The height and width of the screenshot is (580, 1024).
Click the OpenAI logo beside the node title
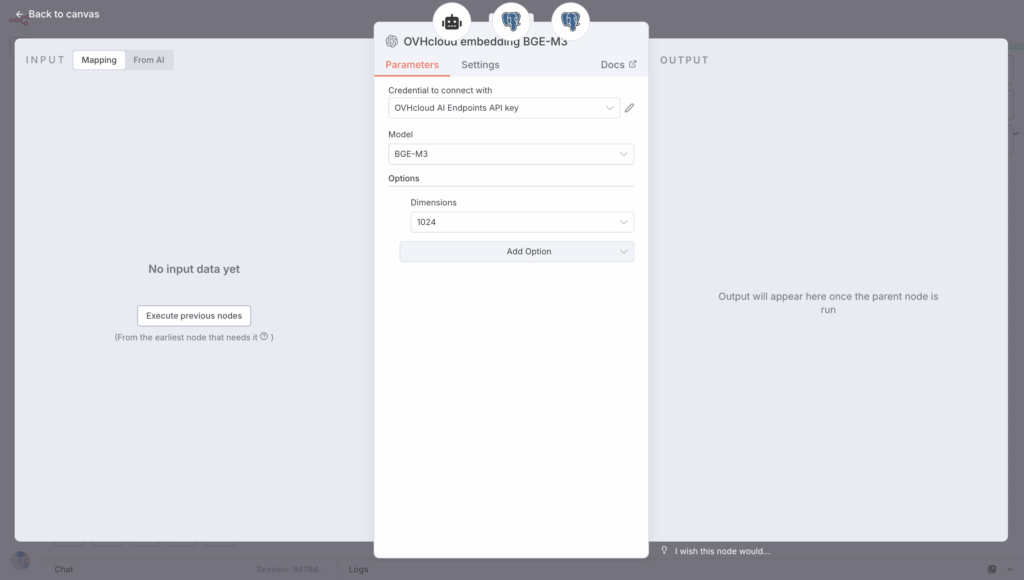point(392,42)
